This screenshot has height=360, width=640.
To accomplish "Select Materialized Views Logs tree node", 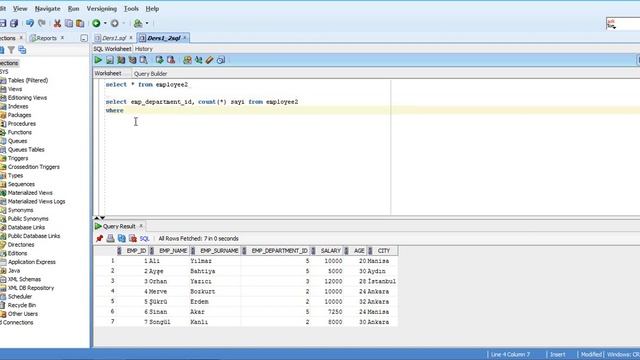I will click(36, 202).
